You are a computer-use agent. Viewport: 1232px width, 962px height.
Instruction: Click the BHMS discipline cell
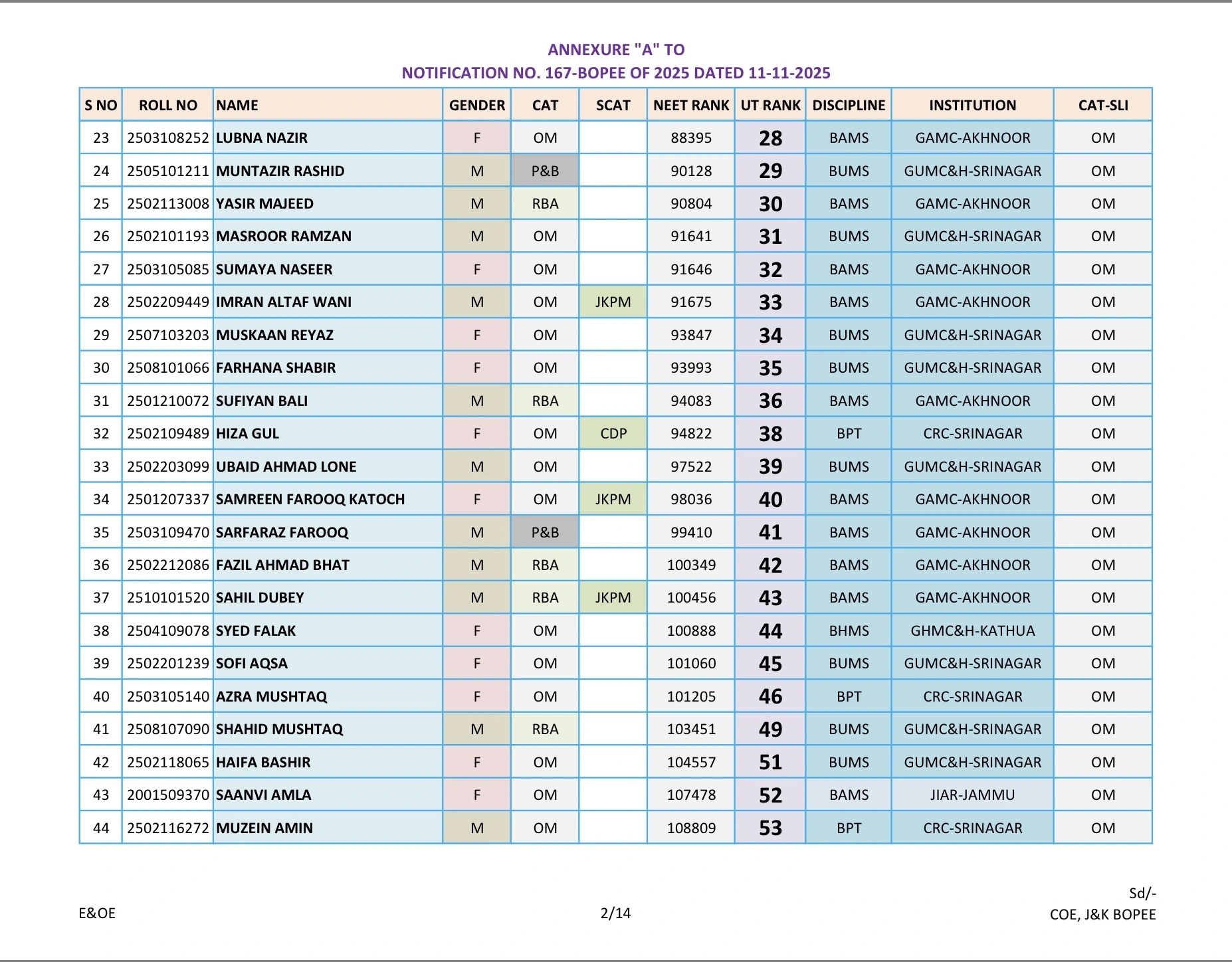(849, 630)
